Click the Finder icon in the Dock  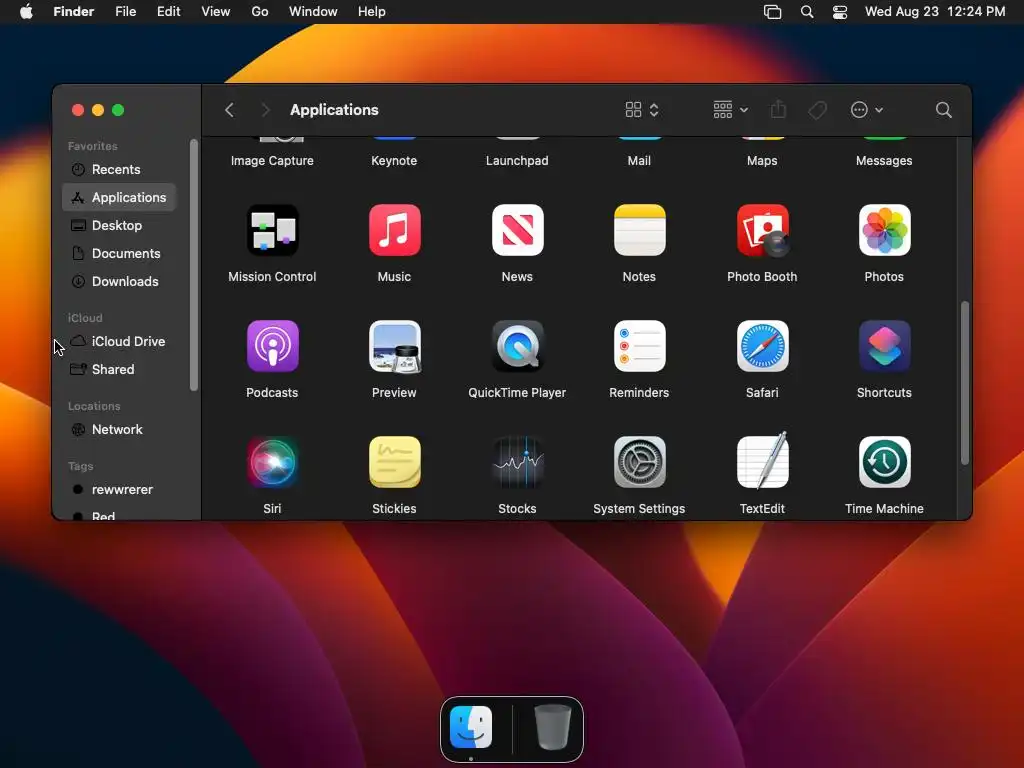(x=471, y=728)
